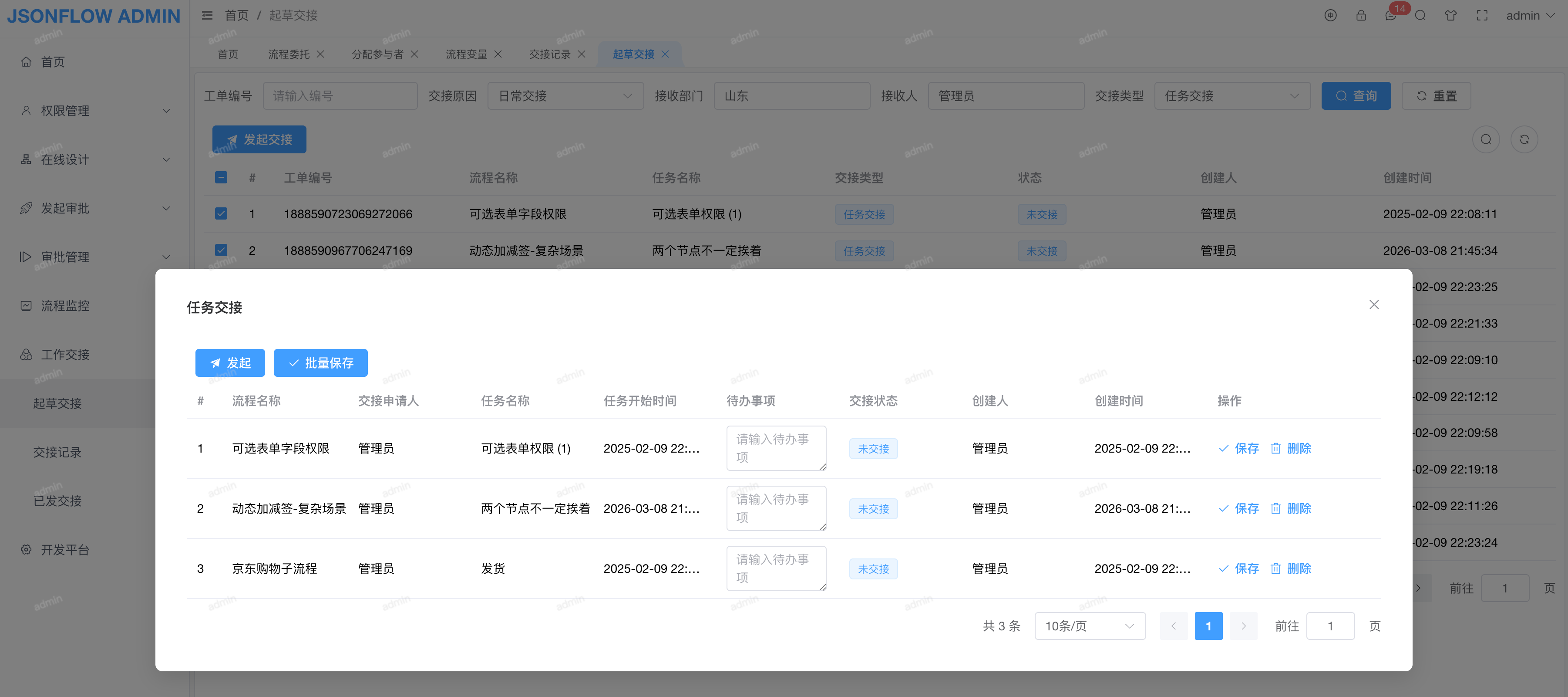Click the 批量保存 button

pos(320,363)
